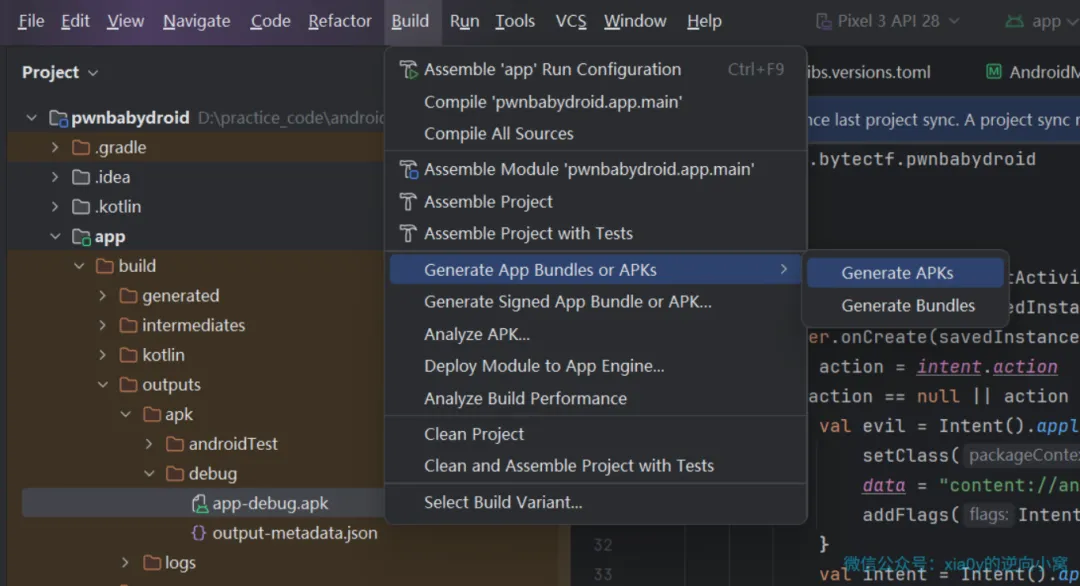The width and height of the screenshot is (1080, 586).
Task: Expand the logs folder
Action: [x=125, y=563]
